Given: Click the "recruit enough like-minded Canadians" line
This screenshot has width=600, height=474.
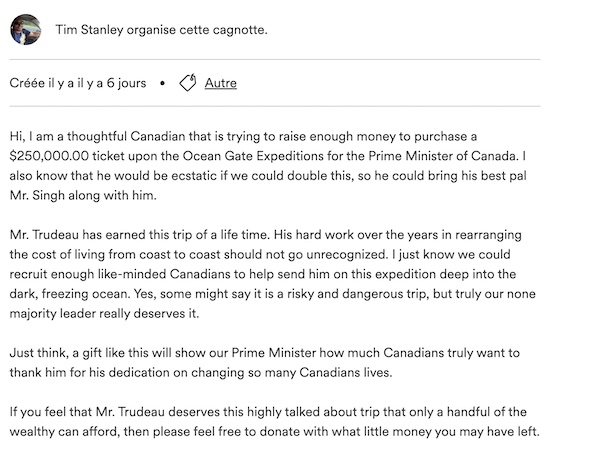Looking at the screenshot, I should click(263, 274).
